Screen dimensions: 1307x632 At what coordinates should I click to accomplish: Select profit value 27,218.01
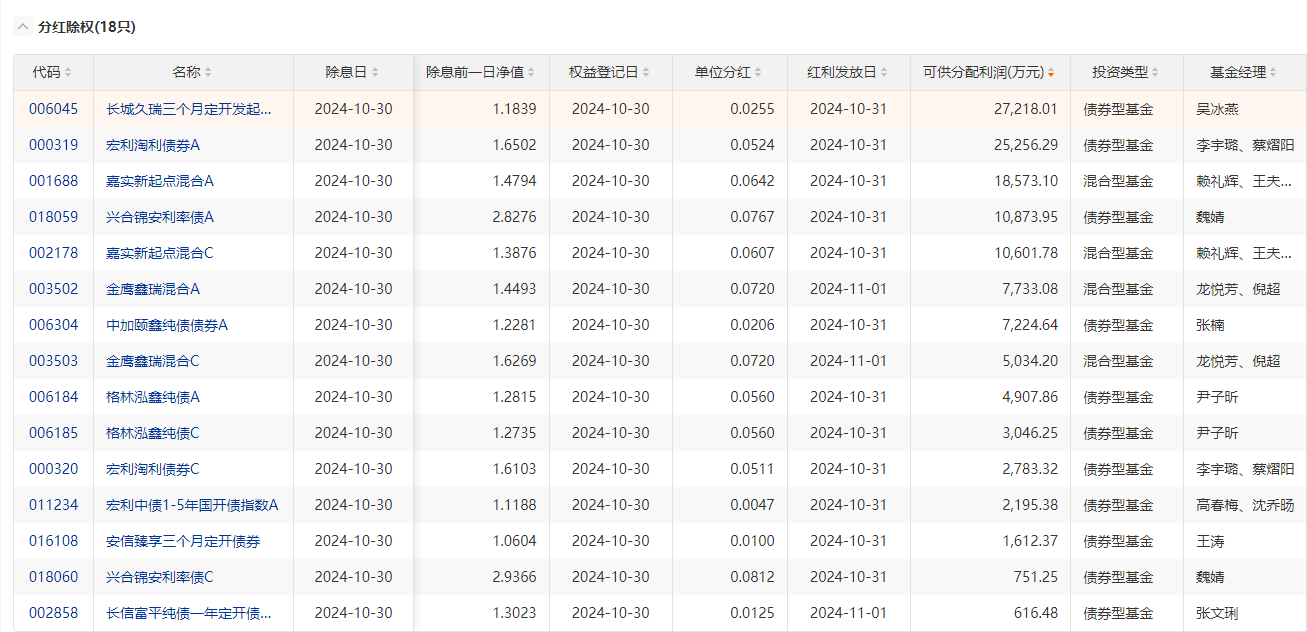(x=1026, y=109)
